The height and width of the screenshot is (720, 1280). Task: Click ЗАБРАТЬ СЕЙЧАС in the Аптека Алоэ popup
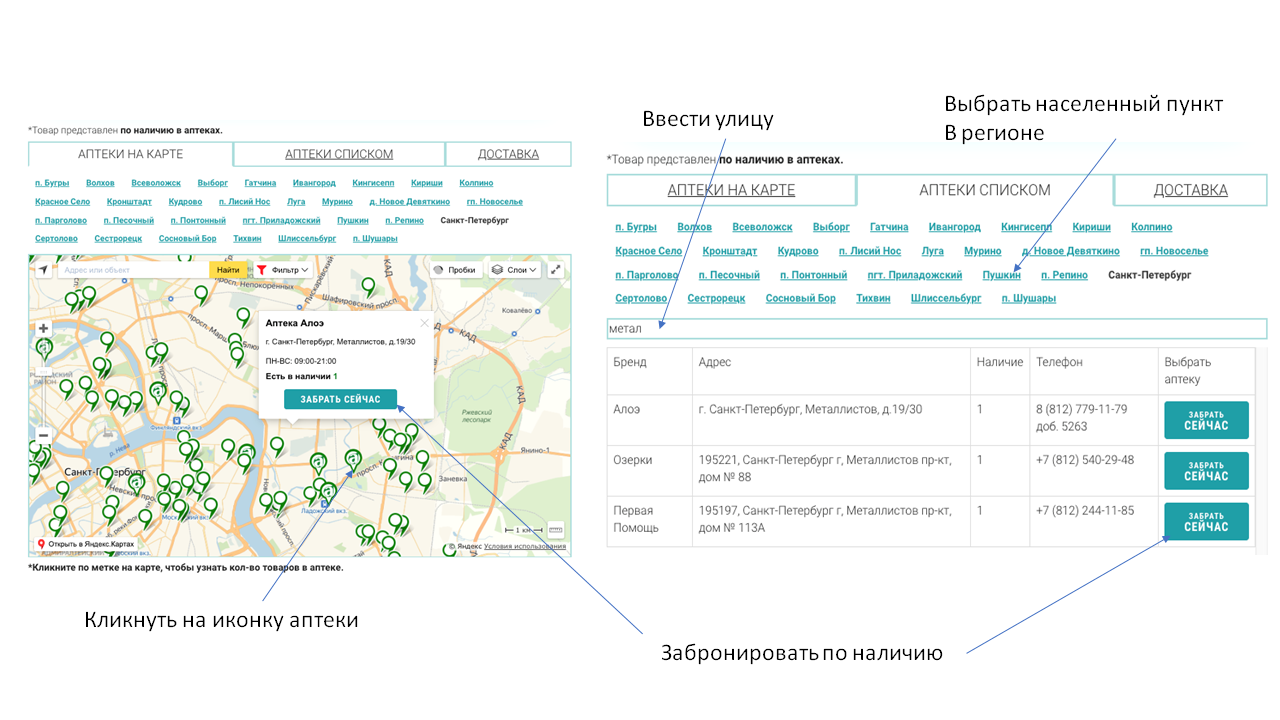(x=340, y=399)
